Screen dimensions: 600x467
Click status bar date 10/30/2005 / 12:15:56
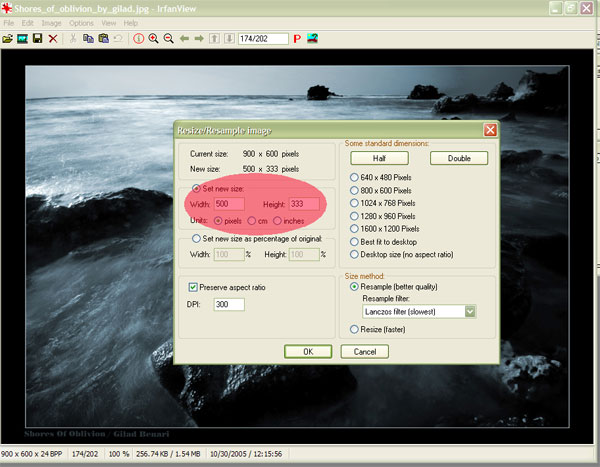[x=246, y=454]
